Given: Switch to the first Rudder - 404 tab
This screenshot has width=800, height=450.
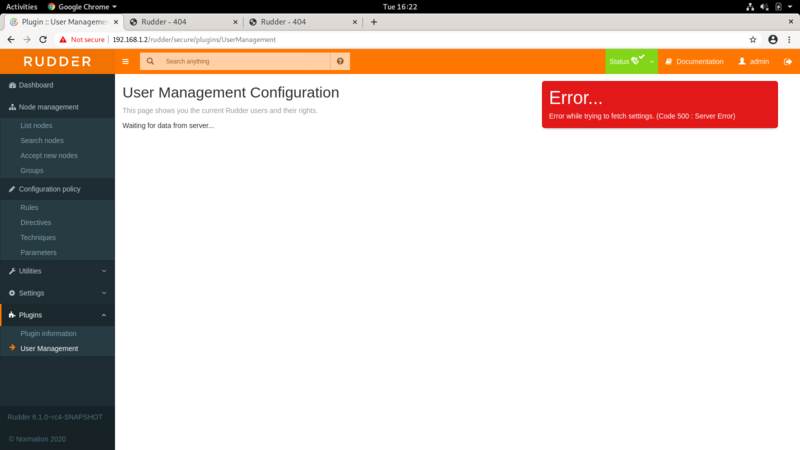Looking at the screenshot, I should [x=183, y=22].
